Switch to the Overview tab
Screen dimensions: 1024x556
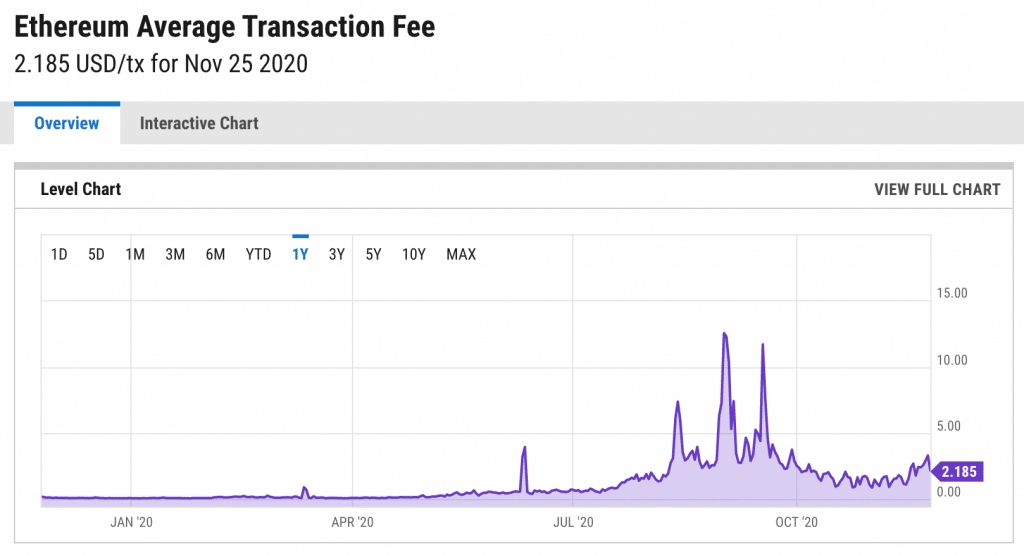[x=67, y=124]
